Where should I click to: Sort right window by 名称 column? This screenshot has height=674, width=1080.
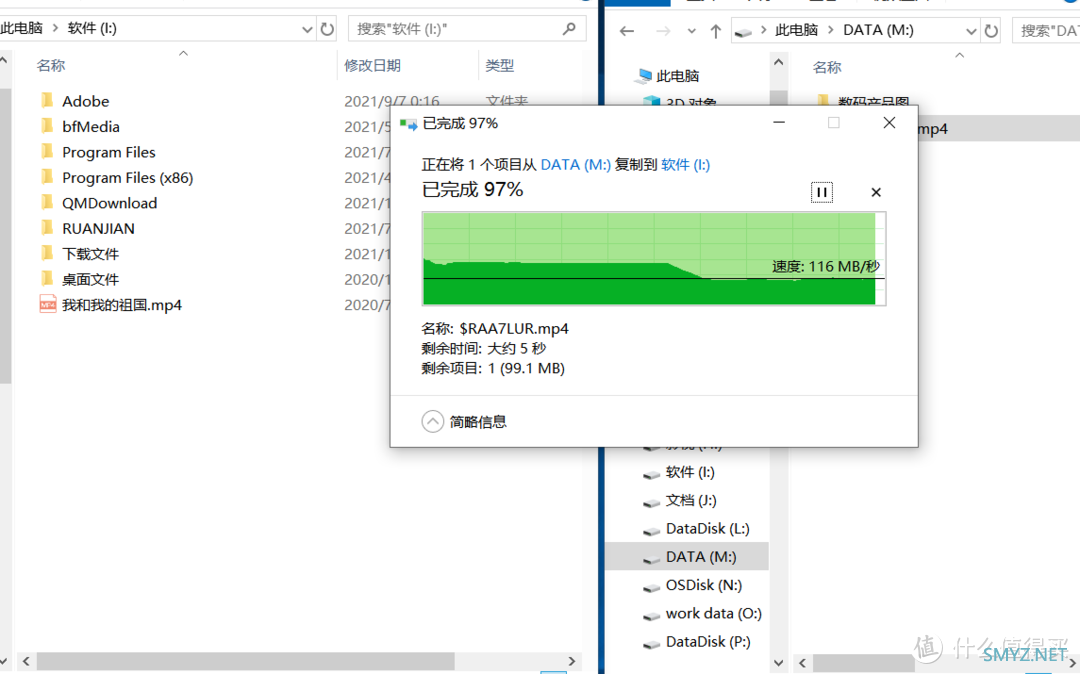(827, 67)
